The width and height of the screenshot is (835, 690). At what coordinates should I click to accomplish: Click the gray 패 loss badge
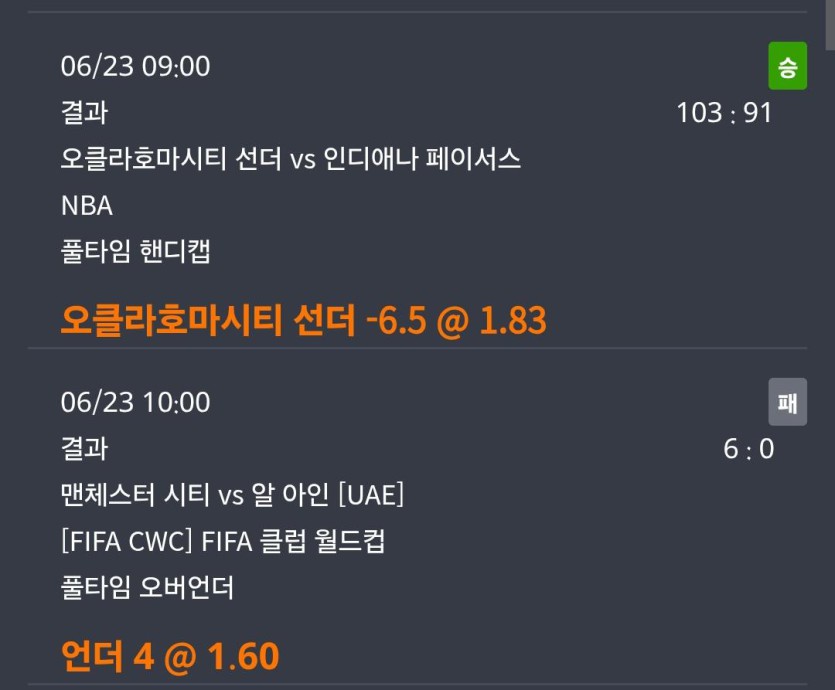pyautogui.click(x=787, y=402)
